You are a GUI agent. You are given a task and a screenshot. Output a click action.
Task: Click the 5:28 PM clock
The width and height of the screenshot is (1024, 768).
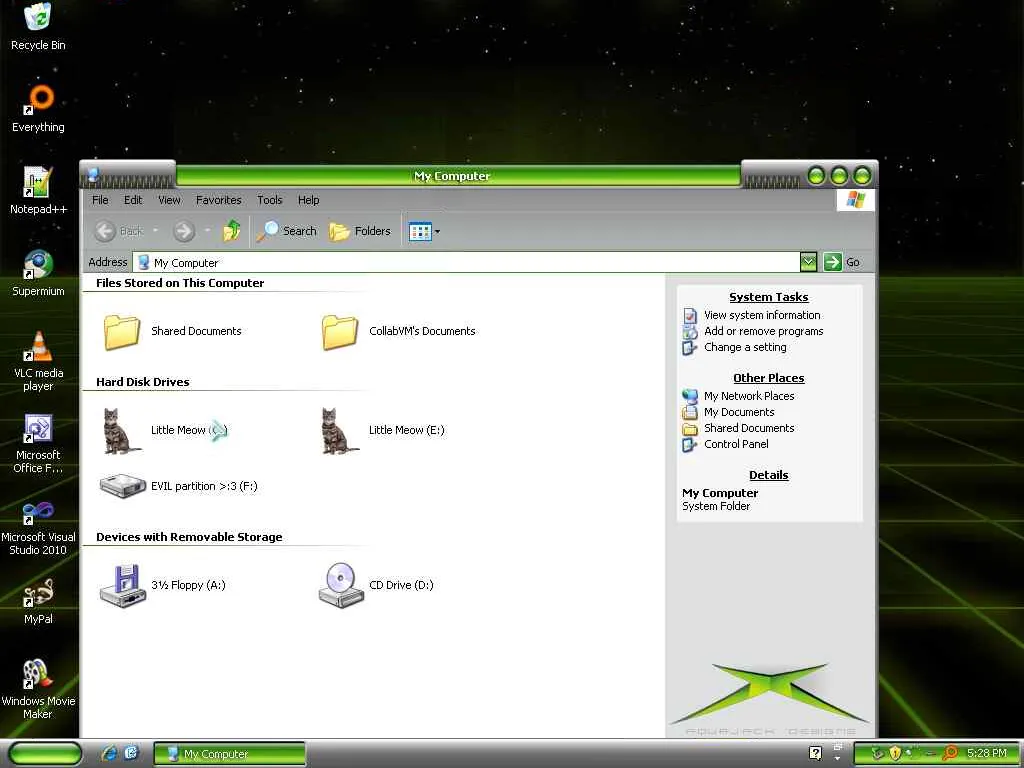coord(987,754)
